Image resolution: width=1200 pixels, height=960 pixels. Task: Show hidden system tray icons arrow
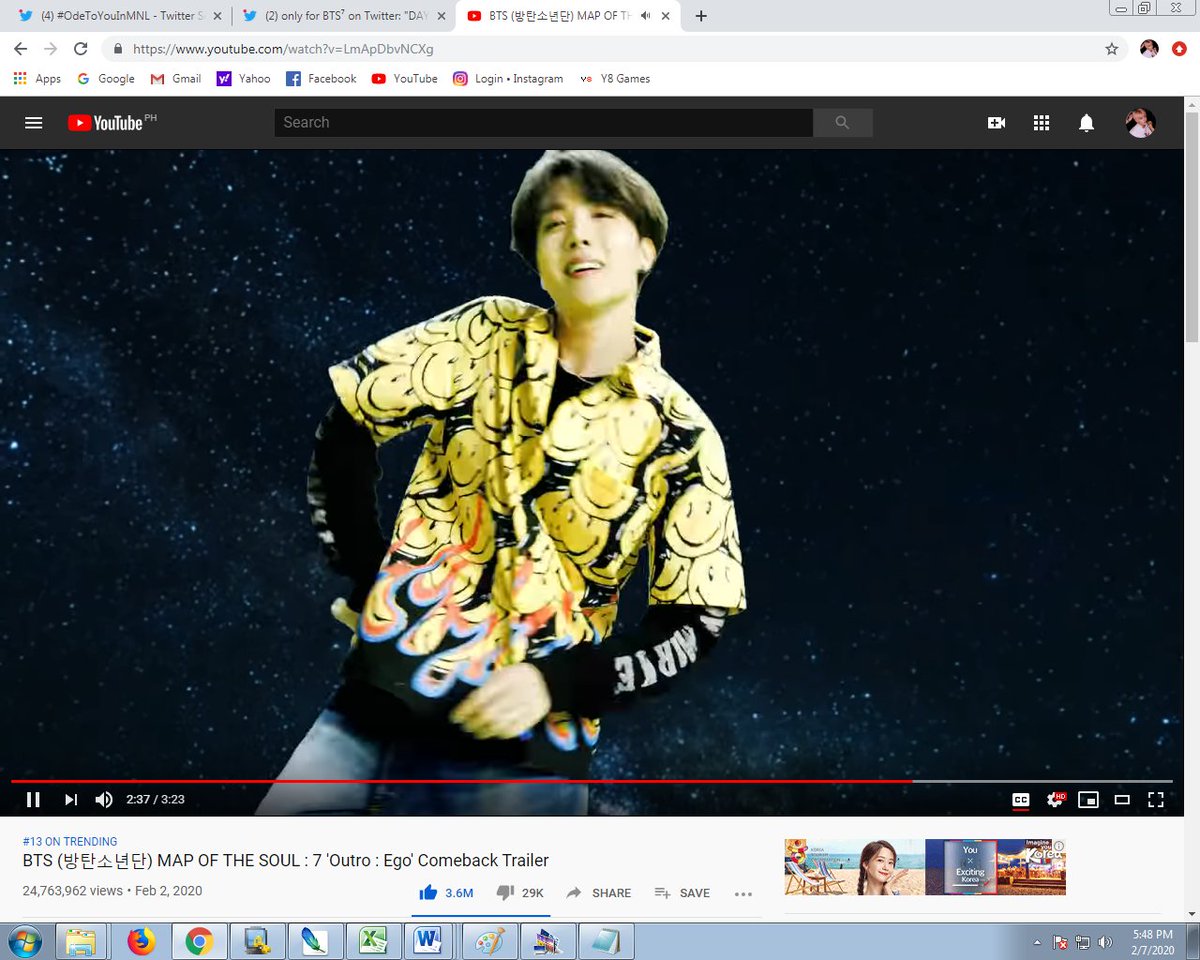(x=1039, y=942)
